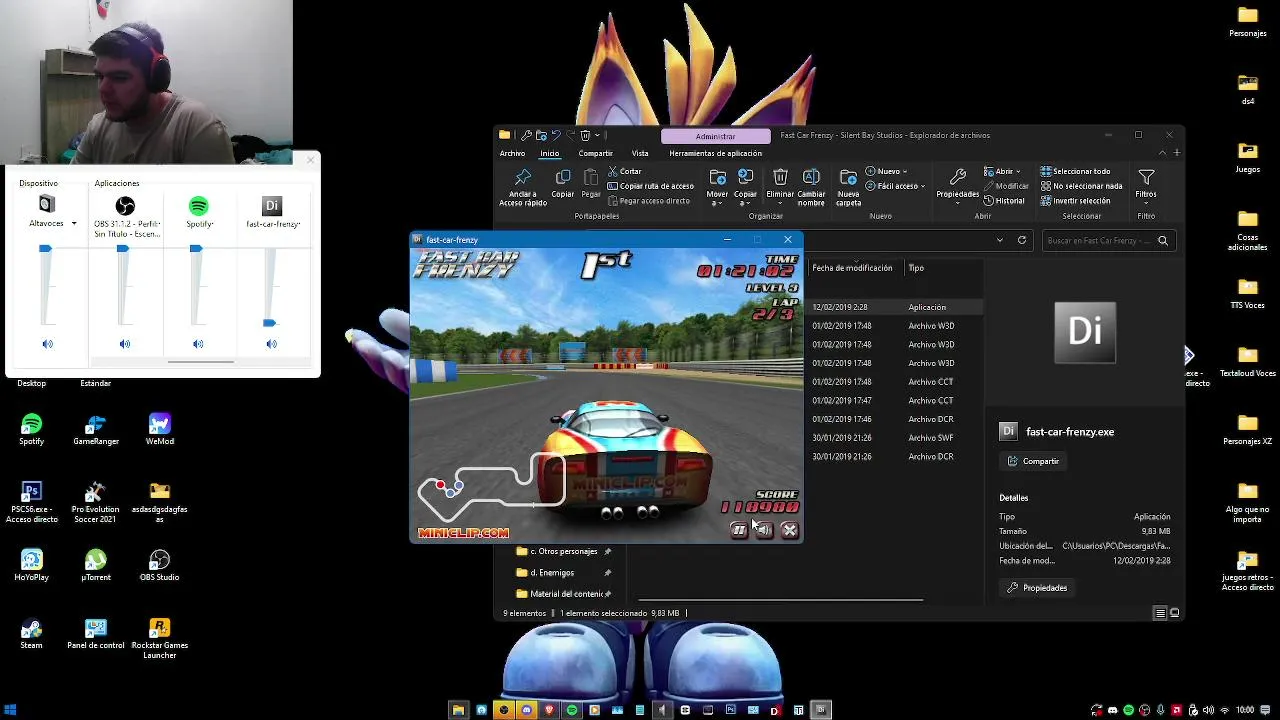Switch Explorer to details list view
Viewport: 1280px width, 720px height.
(1160, 613)
